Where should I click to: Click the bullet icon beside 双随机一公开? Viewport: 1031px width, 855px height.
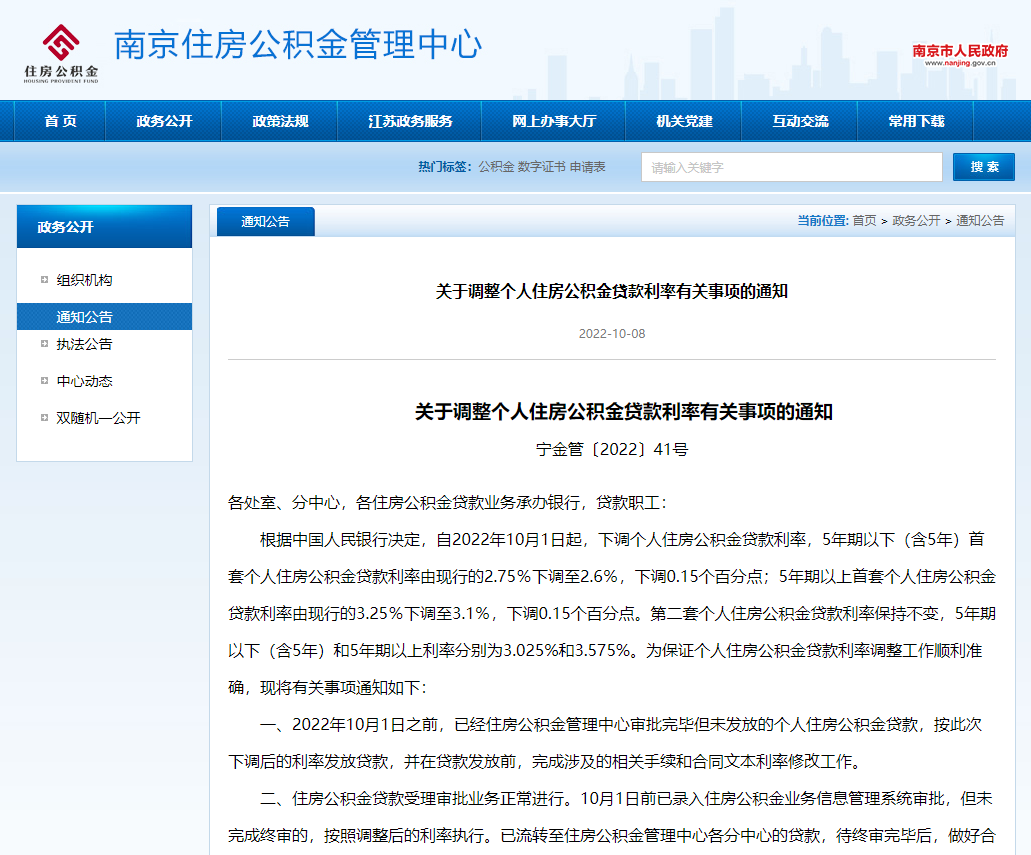pos(44,417)
